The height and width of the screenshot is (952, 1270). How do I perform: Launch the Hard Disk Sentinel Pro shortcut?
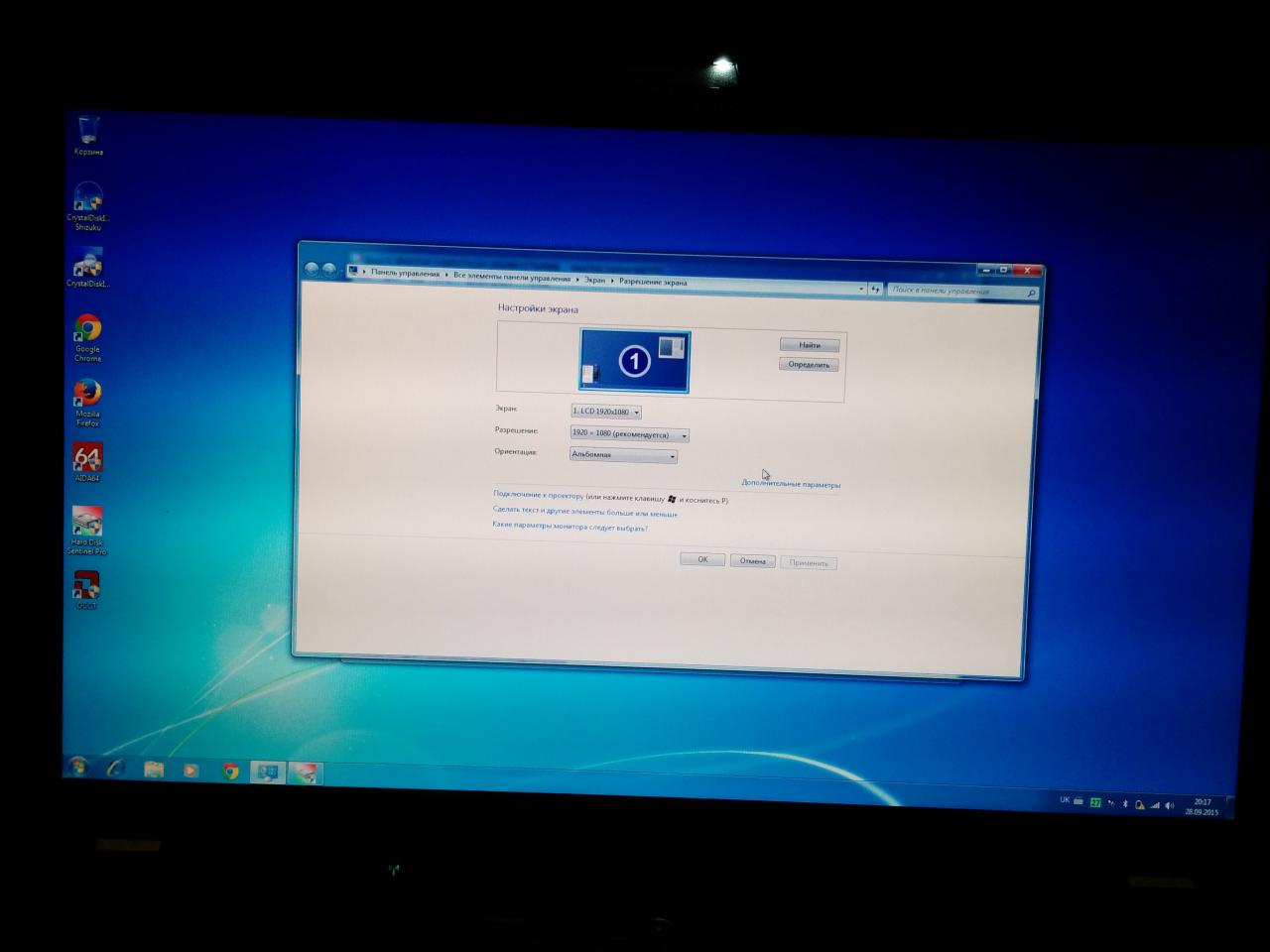coord(87,524)
